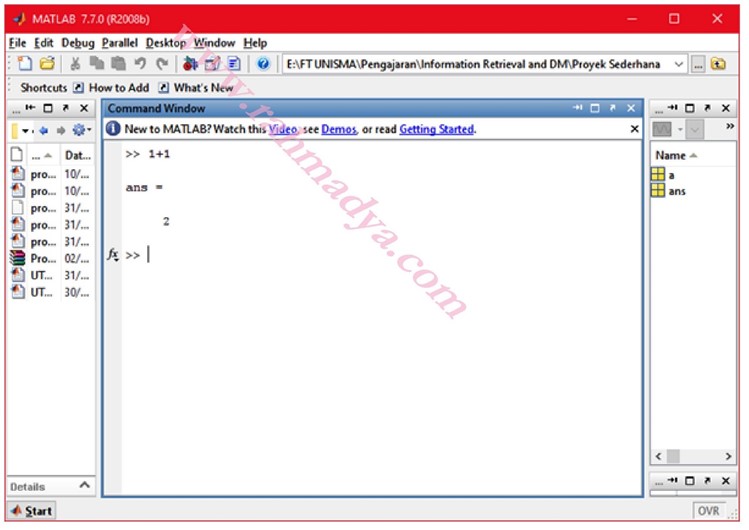This screenshot has width=749, height=530.
Task: Launch GUIDE from the toolbar
Action: coord(212,64)
